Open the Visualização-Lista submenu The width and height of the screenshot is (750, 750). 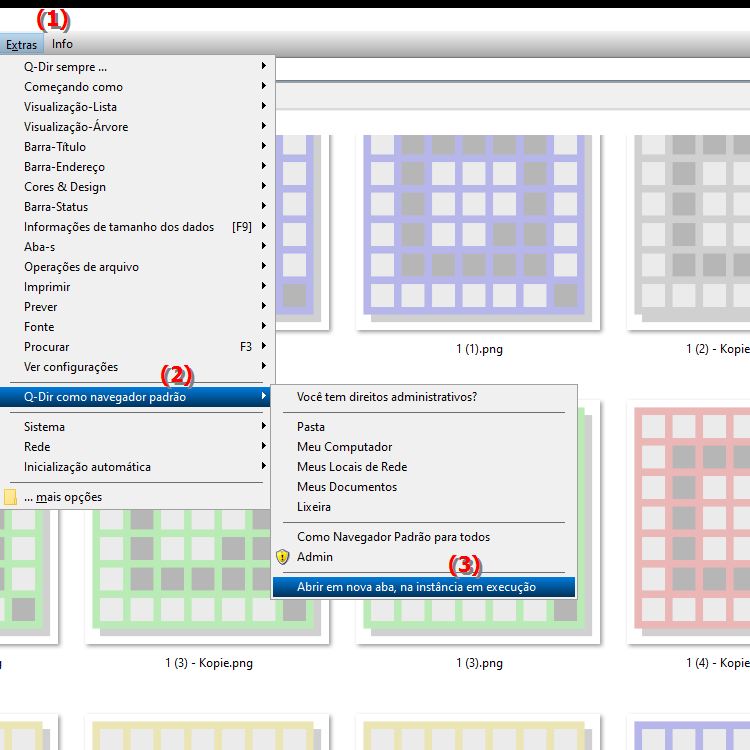(x=137, y=107)
